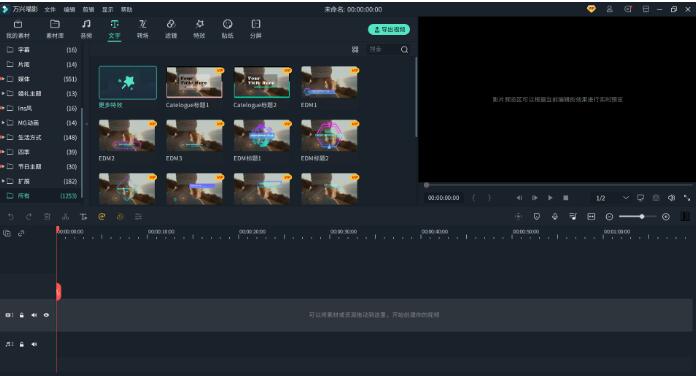696x376 pixels.
Task: Select the 所有 All category (1253)
Action: (41, 196)
